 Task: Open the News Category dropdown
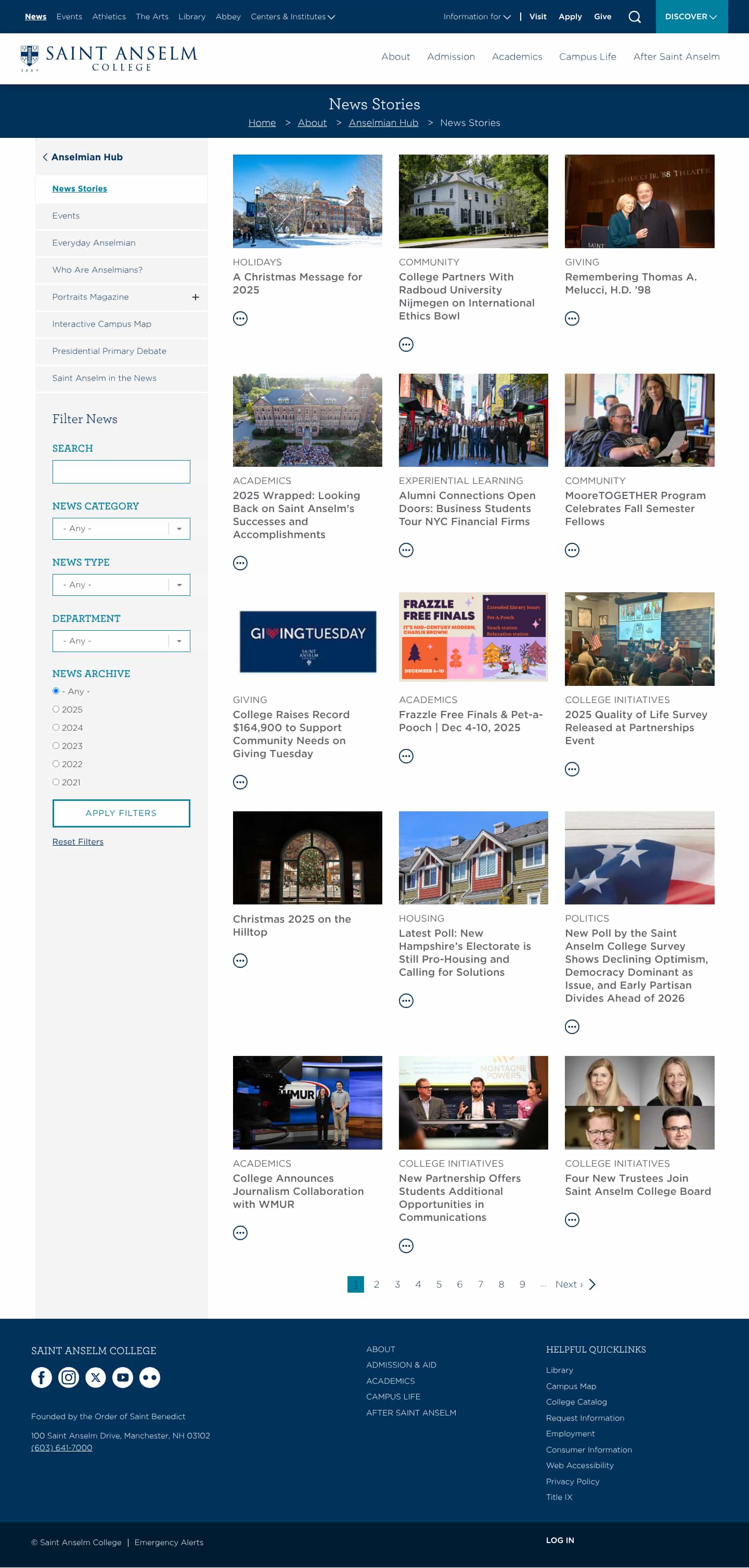(121, 529)
